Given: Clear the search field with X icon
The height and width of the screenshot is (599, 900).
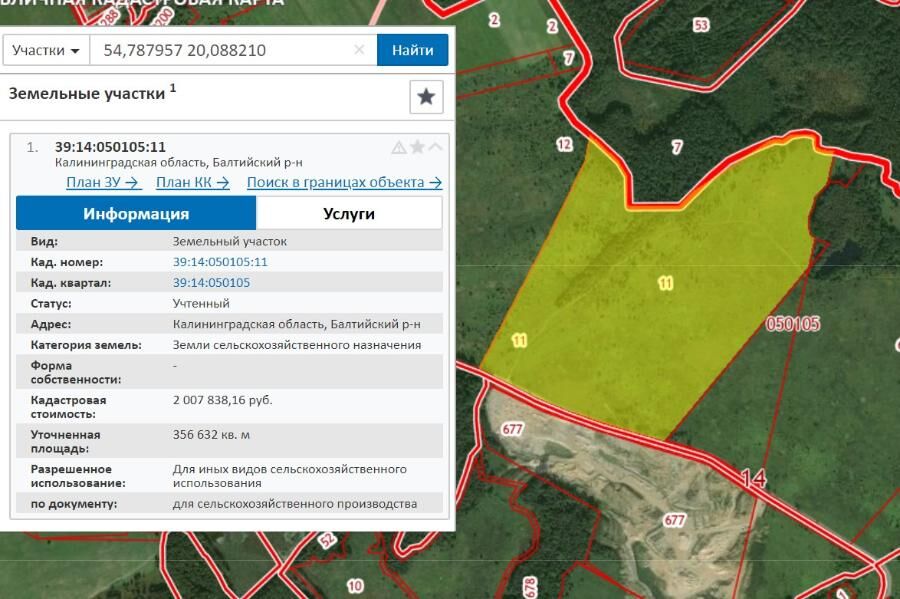Looking at the screenshot, I should 359,50.
